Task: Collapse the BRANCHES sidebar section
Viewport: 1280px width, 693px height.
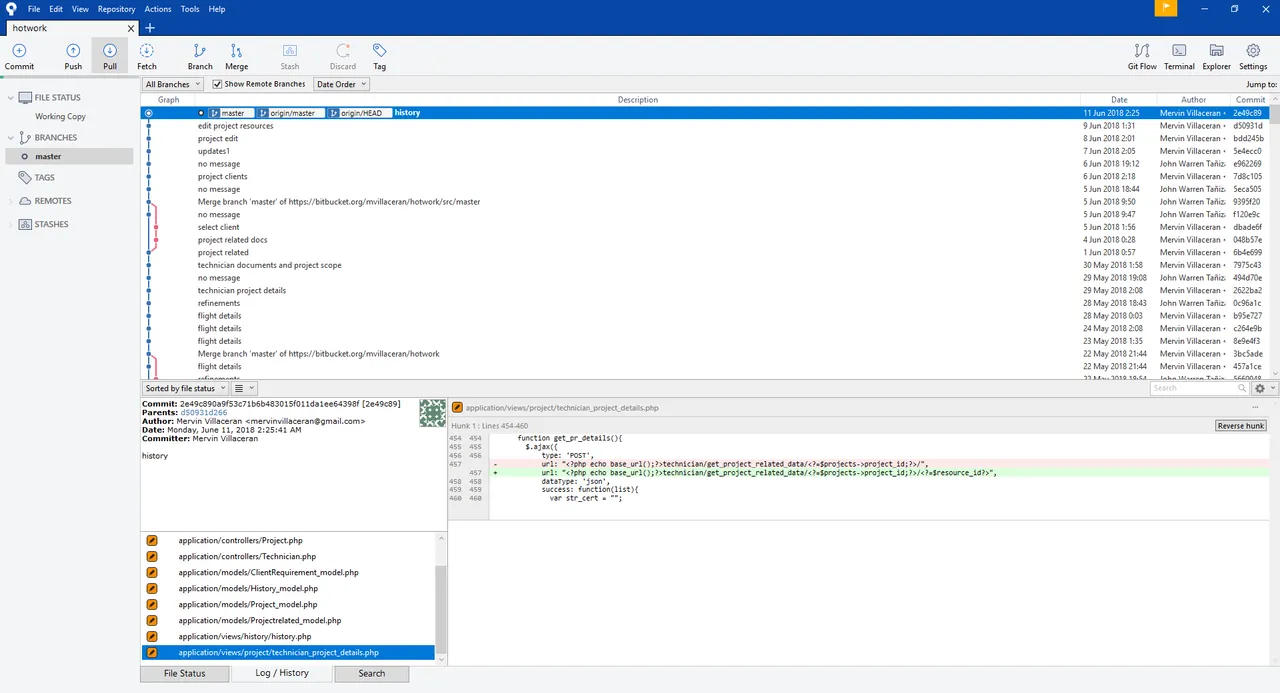Action: coord(11,138)
